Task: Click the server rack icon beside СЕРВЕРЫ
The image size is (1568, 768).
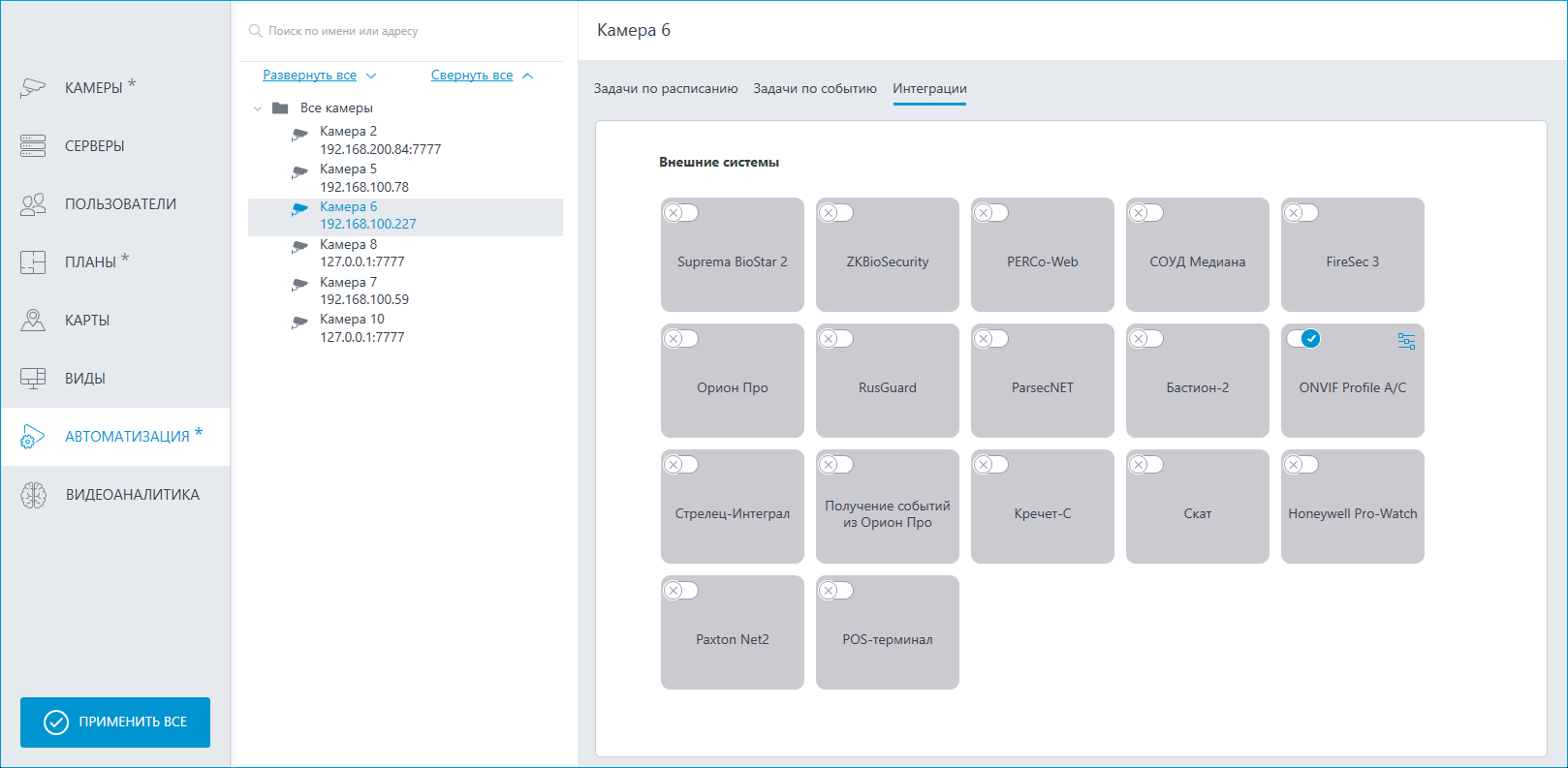Action: (33, 145)
